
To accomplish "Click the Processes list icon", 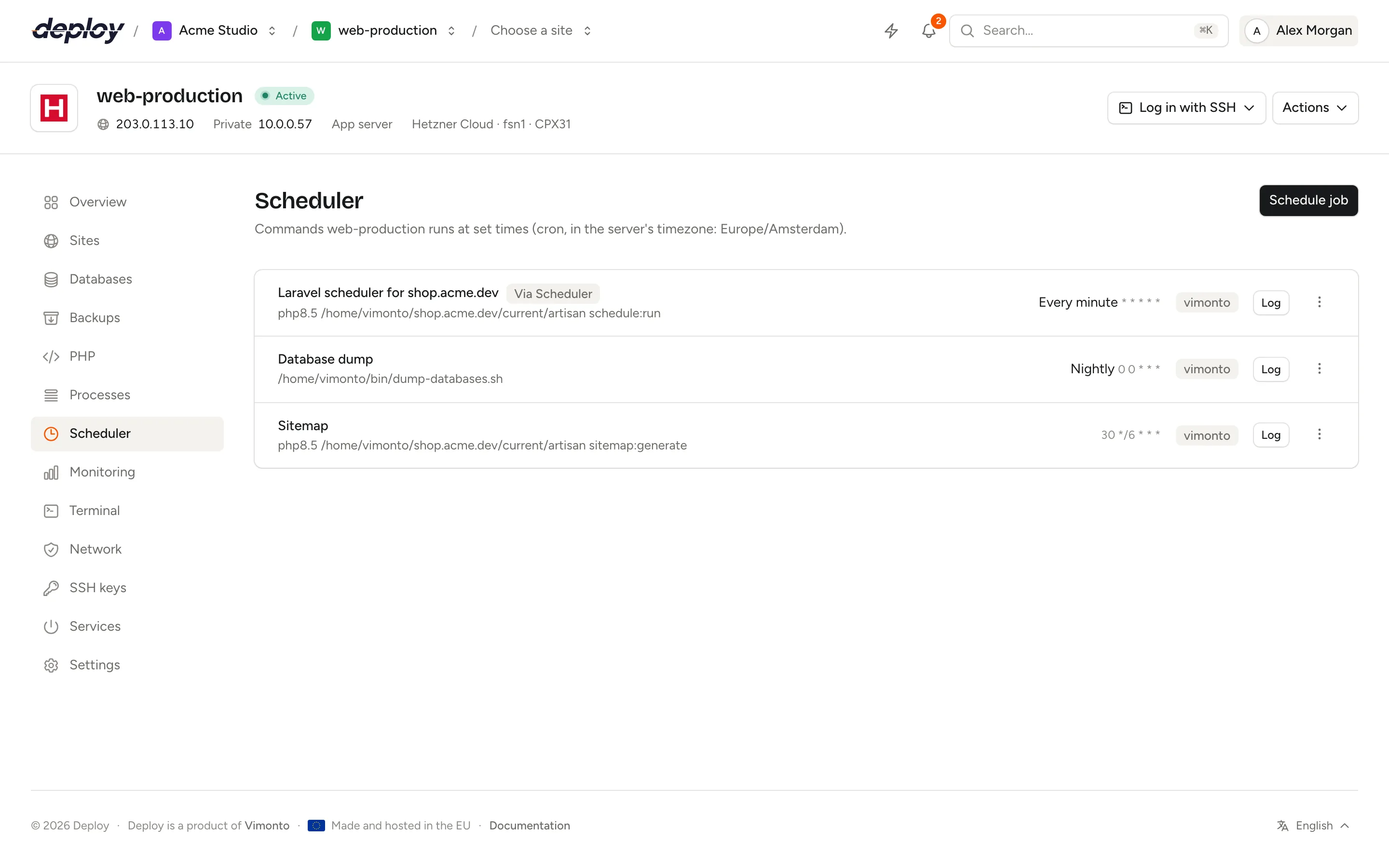I will (x=51, y=395).
